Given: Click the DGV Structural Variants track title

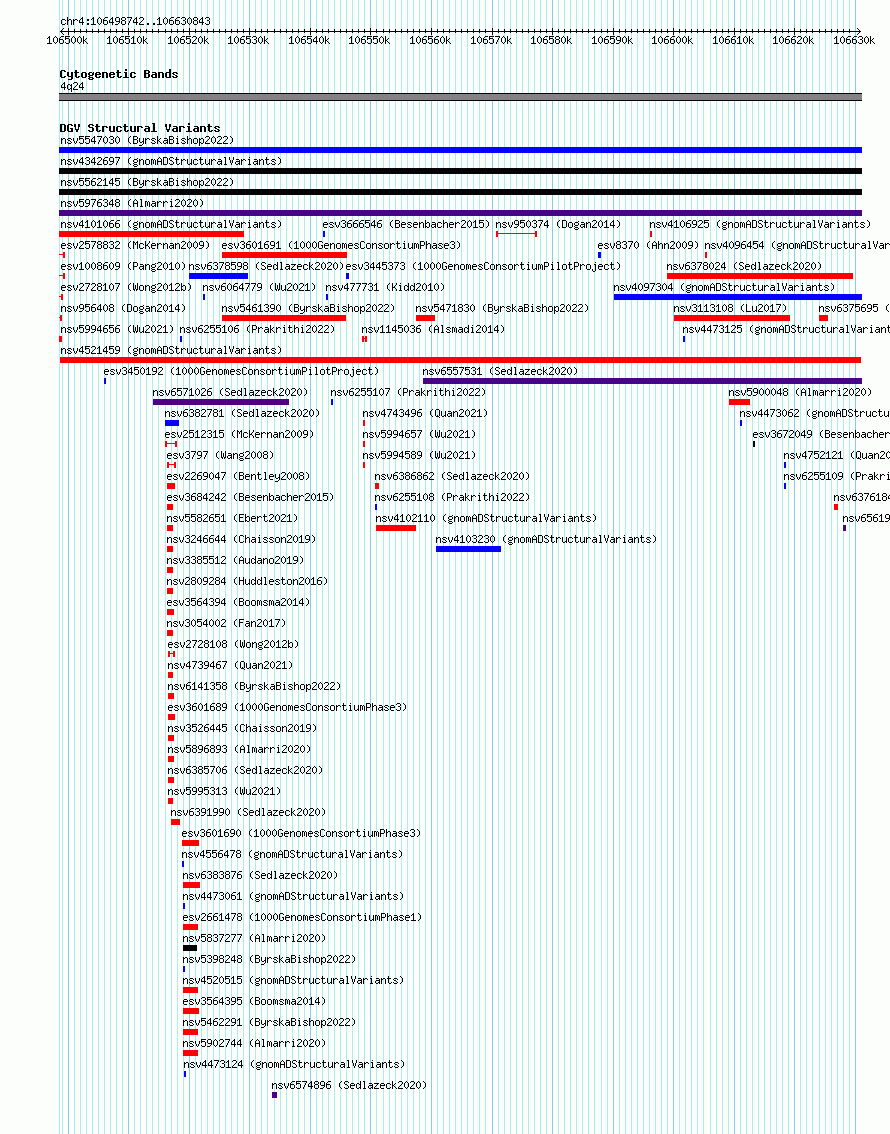Looking at the screenshot, I should pos(140,128).
